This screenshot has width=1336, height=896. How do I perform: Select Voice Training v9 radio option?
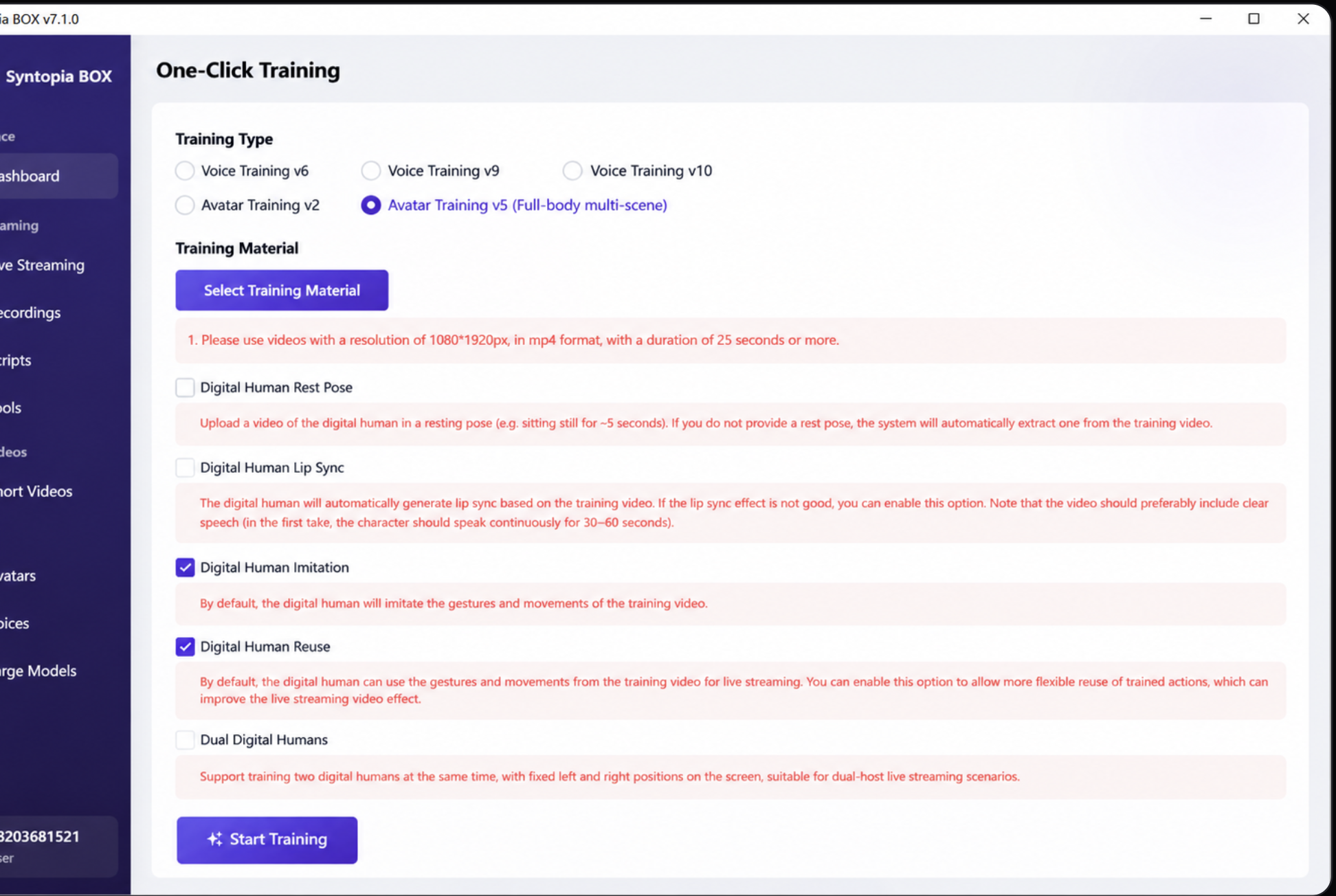tap(371, 170)
